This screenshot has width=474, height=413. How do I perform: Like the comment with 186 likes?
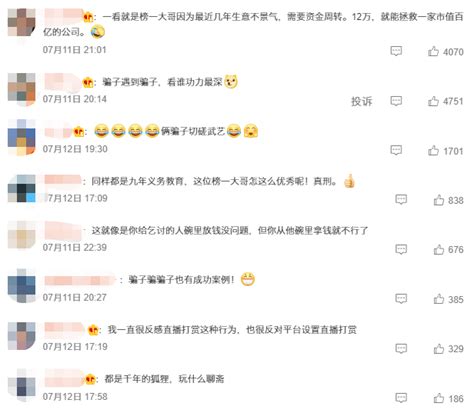click(439, 398)
